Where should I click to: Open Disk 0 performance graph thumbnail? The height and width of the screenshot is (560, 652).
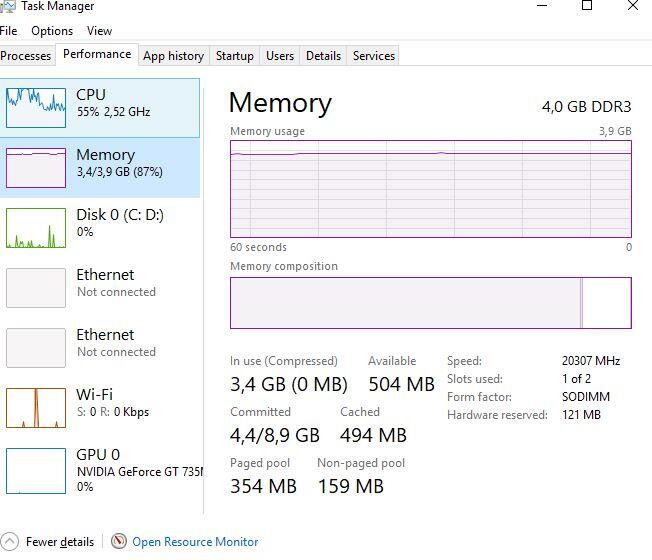[36, 227]
